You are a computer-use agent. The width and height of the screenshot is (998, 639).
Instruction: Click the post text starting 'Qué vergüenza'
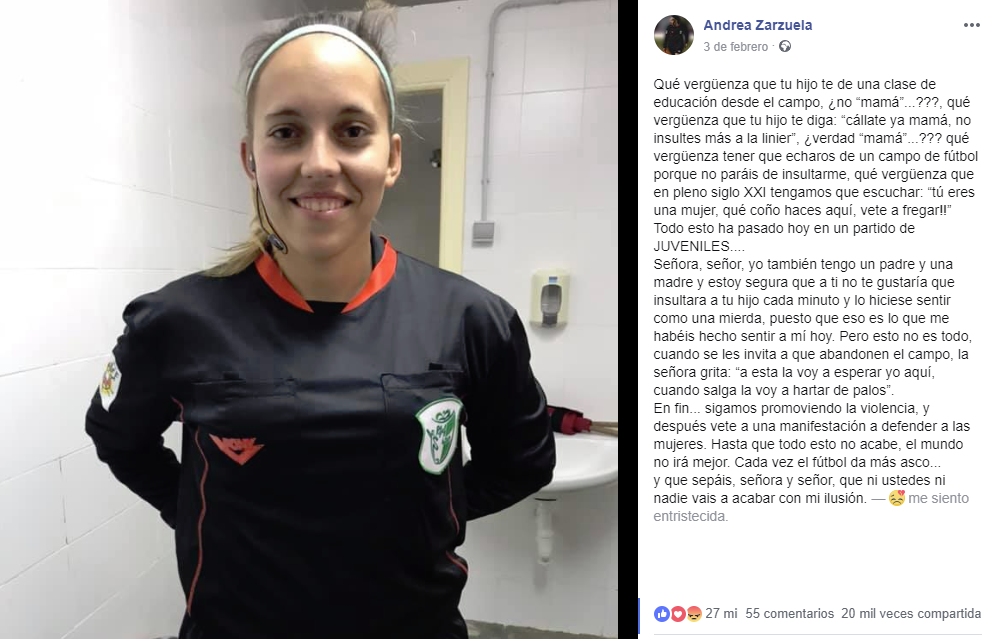click(816, 300)
